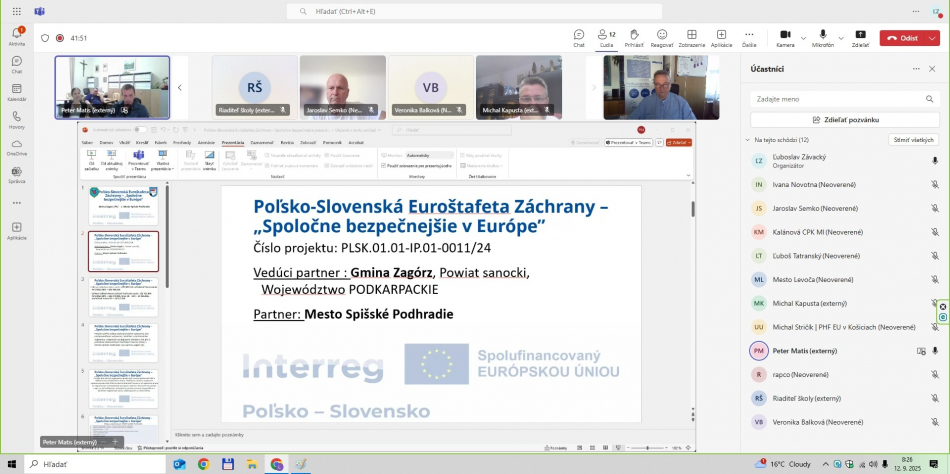Toggle the Mikrofón mute button
950x474 pixels.
822,37
